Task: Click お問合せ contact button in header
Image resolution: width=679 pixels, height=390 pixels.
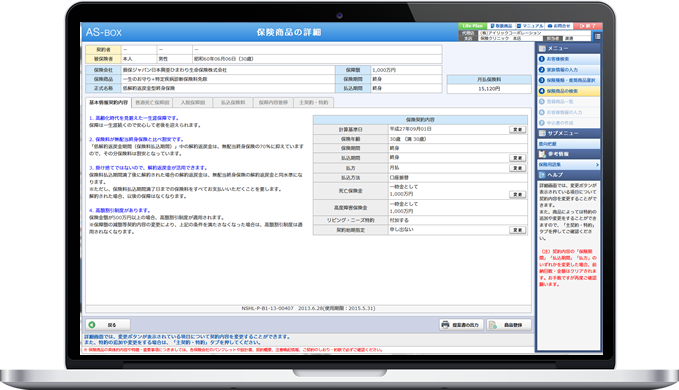Action: tap(559, 26)
